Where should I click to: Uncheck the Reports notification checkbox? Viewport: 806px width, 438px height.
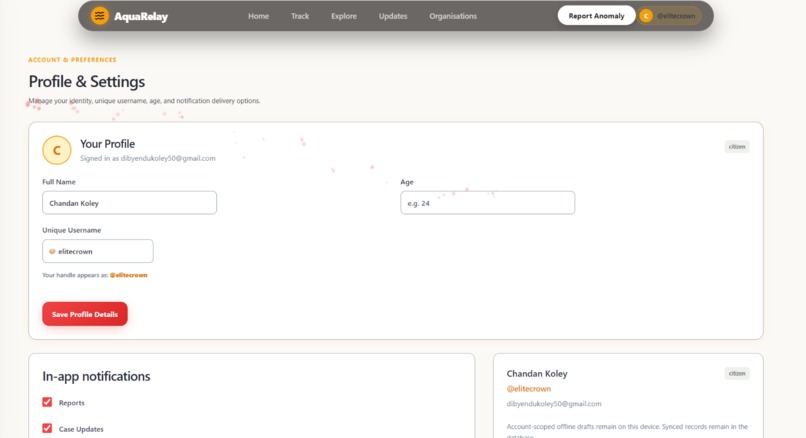pos(47,402)
